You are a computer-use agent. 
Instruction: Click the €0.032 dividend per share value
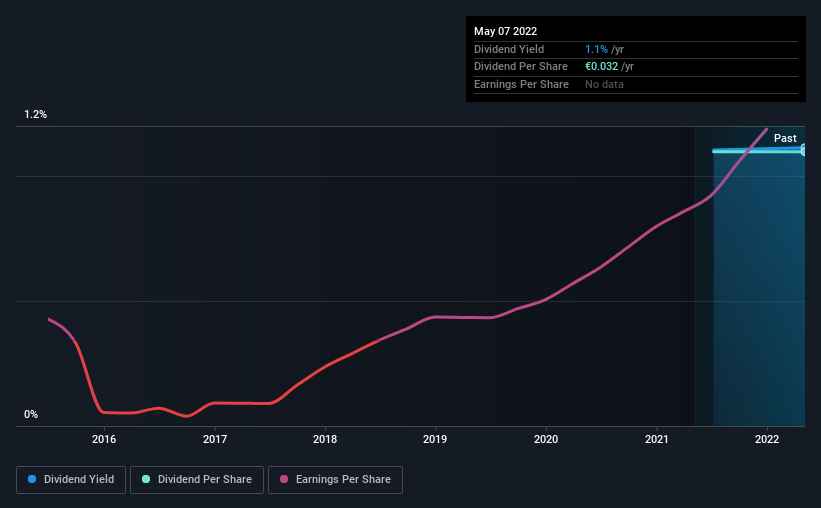[602, 67]
